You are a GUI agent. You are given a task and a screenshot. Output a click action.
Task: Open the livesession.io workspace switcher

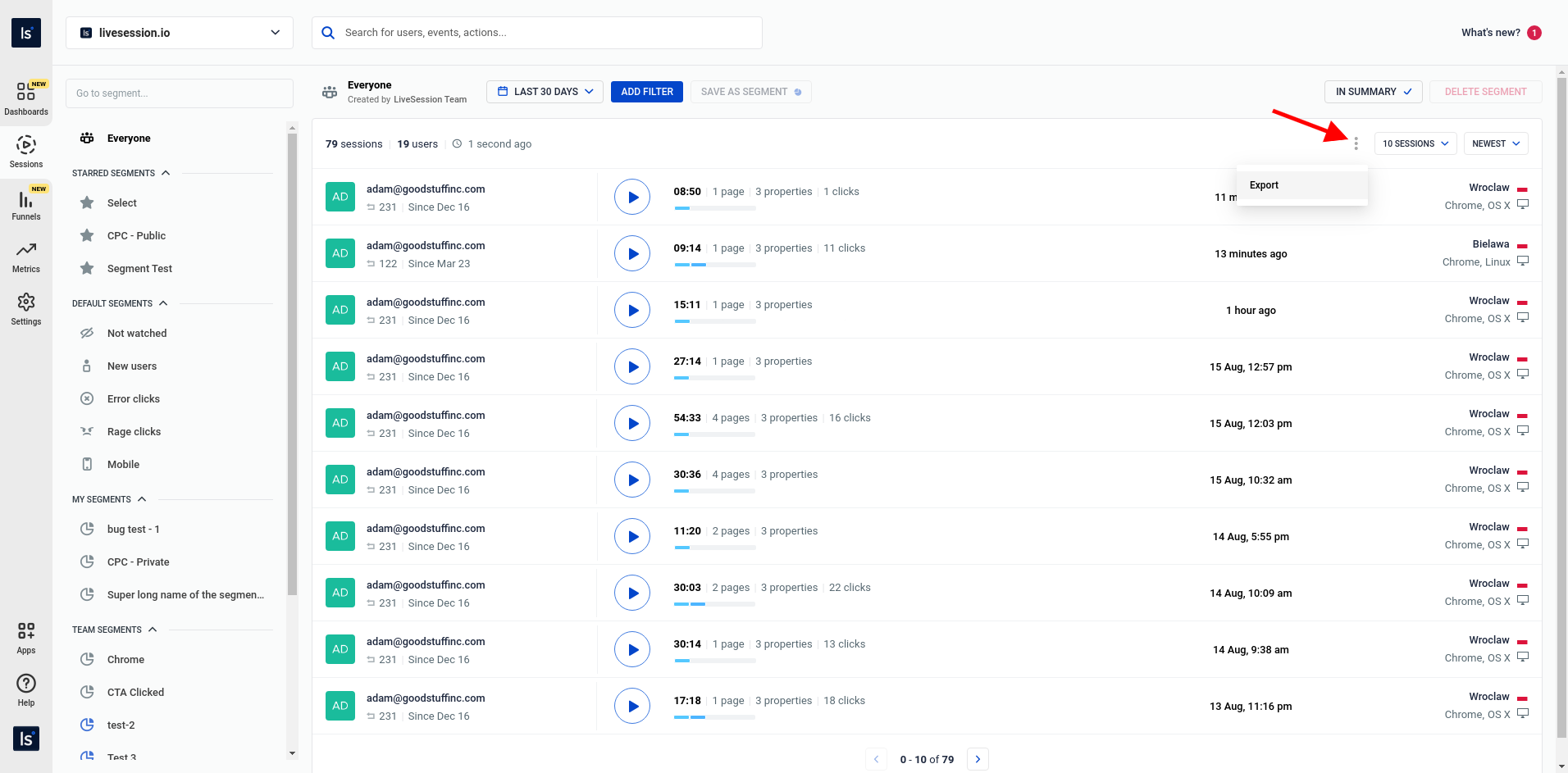point(179,33)
